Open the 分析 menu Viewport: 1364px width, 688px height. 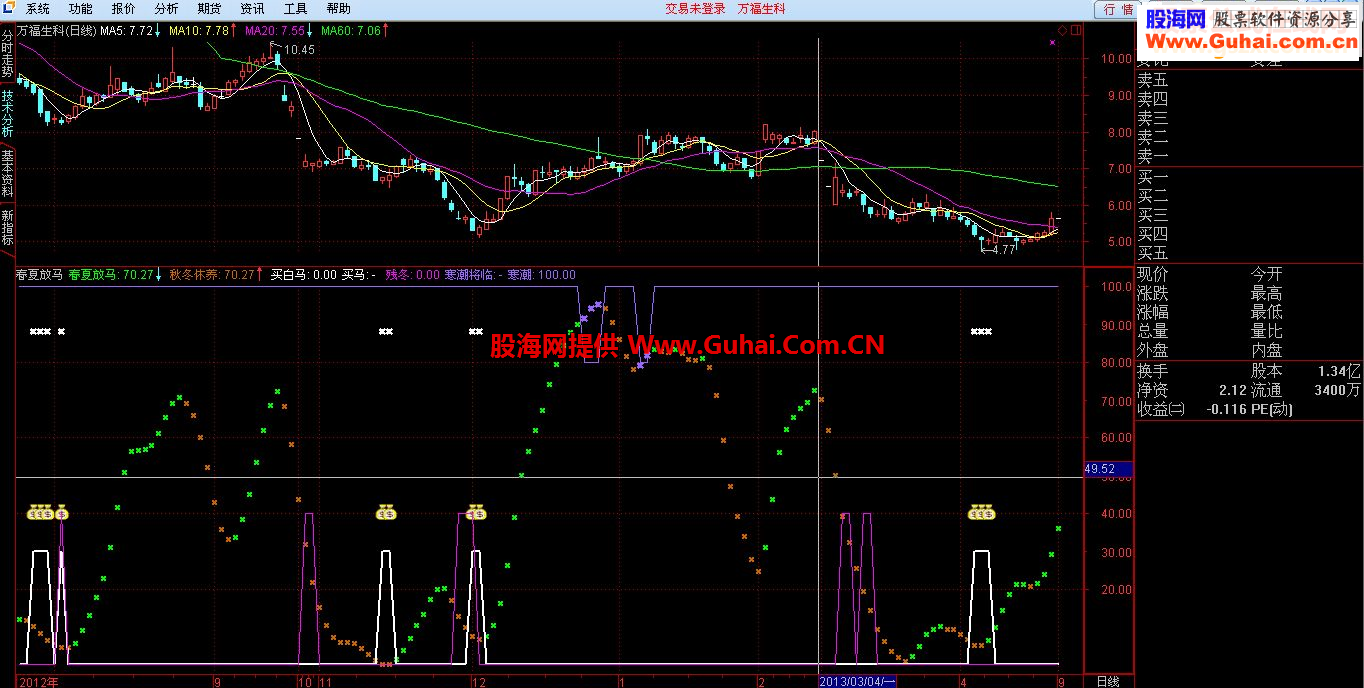(x=167, y=8)
